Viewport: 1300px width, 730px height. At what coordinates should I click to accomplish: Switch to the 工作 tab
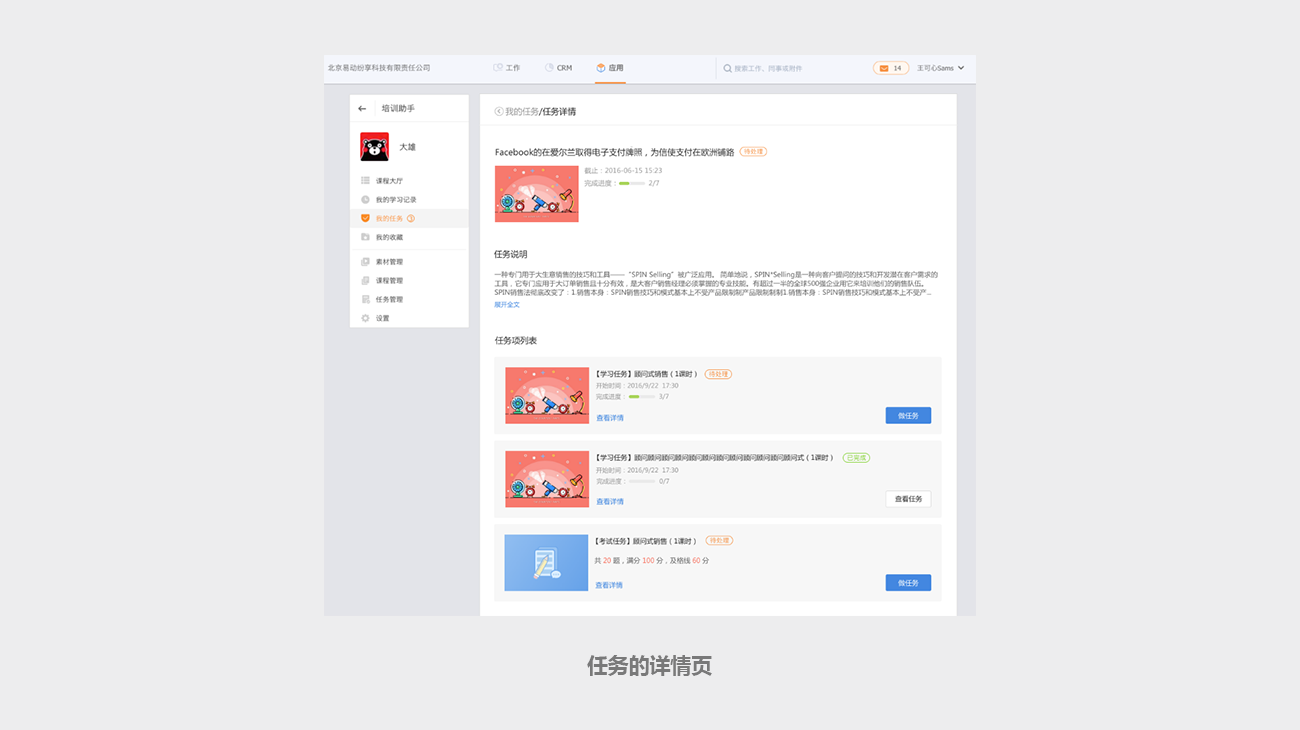coord(507,68)
